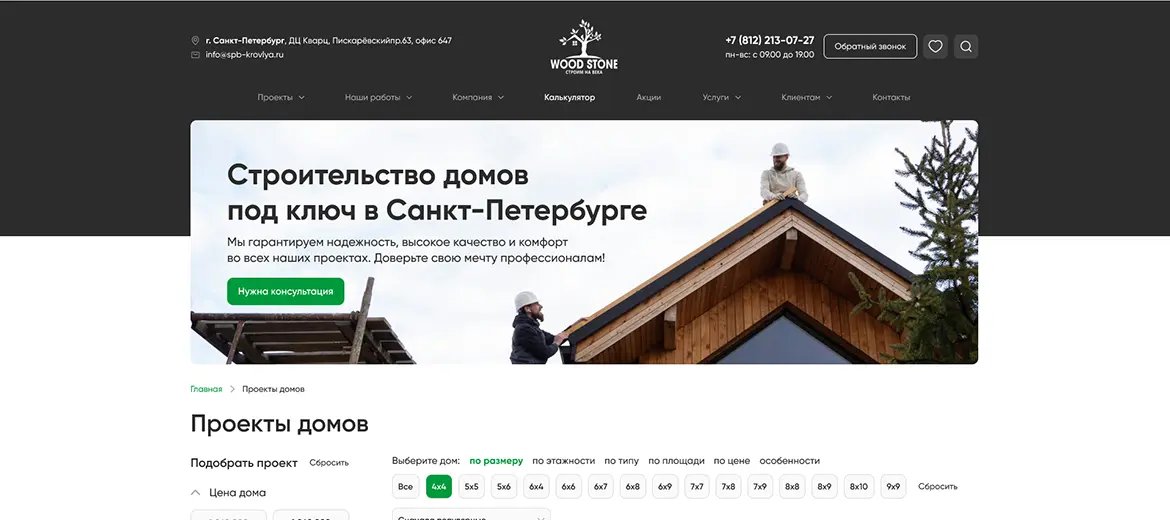Expand the Клиентам menu chevron

pyautogui.click(x=829, y=98)
